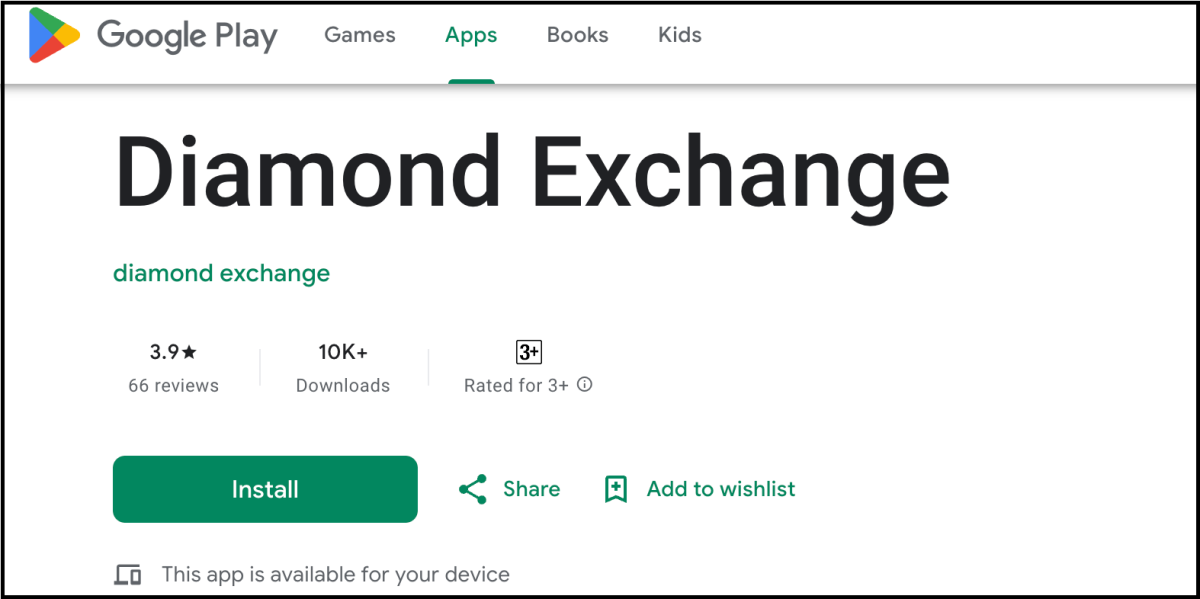Switch to the Games tab
The height and width of the screenshot is (599, 1200).
pos(359,34)
